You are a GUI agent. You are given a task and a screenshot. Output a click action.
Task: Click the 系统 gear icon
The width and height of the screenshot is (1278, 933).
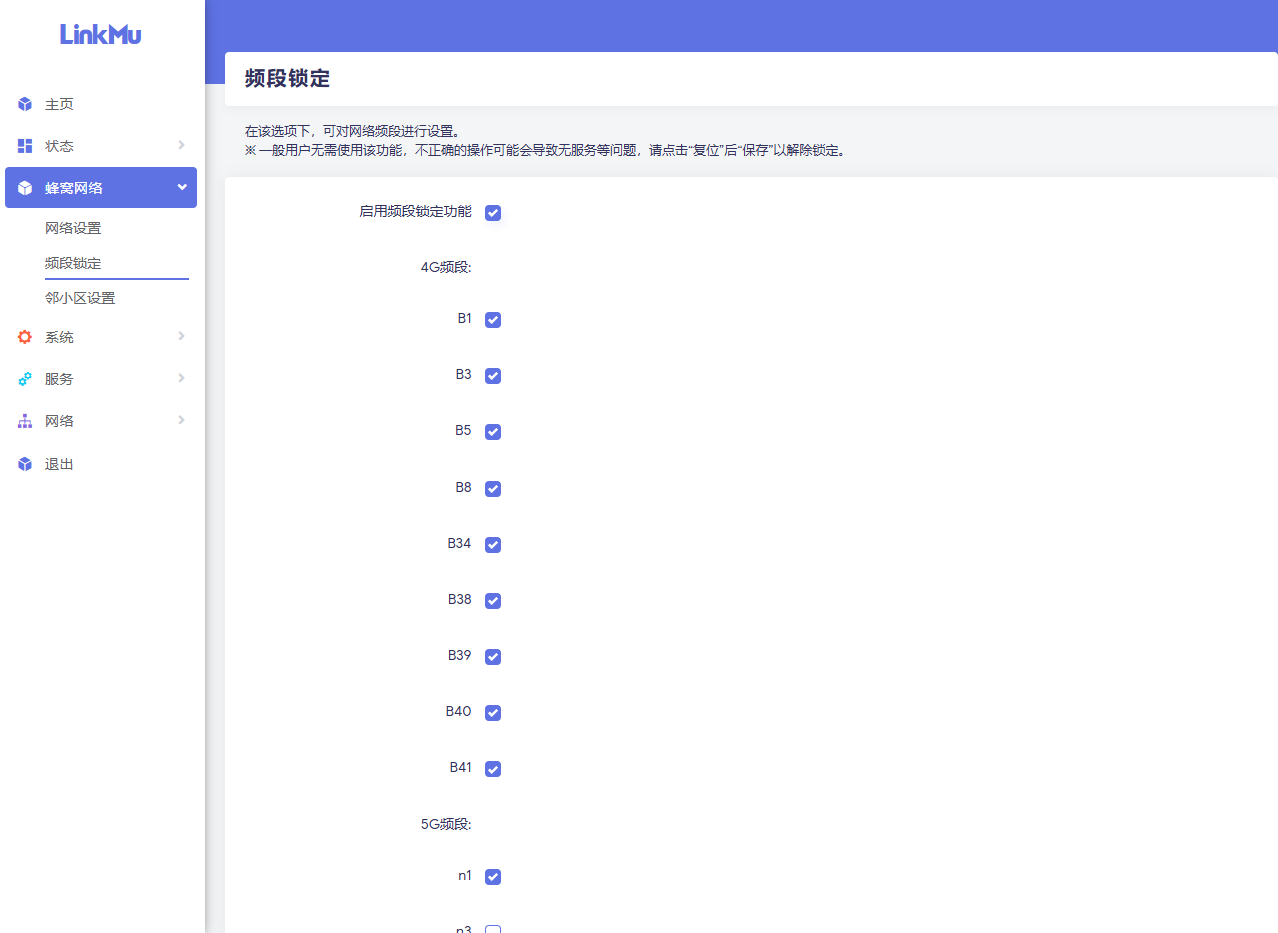25,338
